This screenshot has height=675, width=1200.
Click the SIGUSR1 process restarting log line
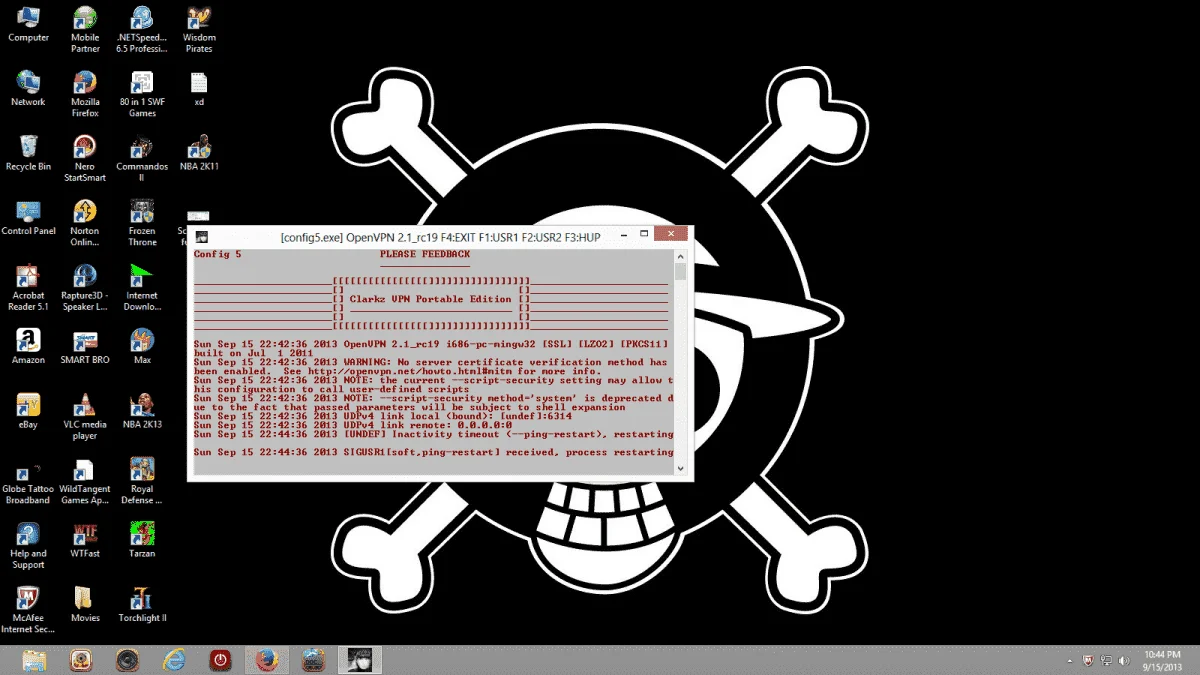(433, 452)
